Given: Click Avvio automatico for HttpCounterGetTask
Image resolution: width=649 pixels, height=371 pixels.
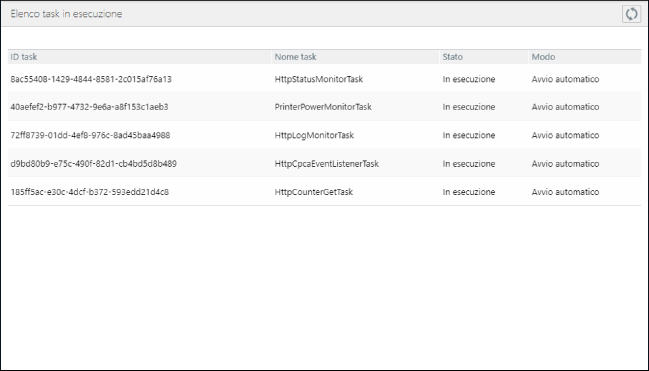Looking at the screenshot, I should click(x=565, y=192).
